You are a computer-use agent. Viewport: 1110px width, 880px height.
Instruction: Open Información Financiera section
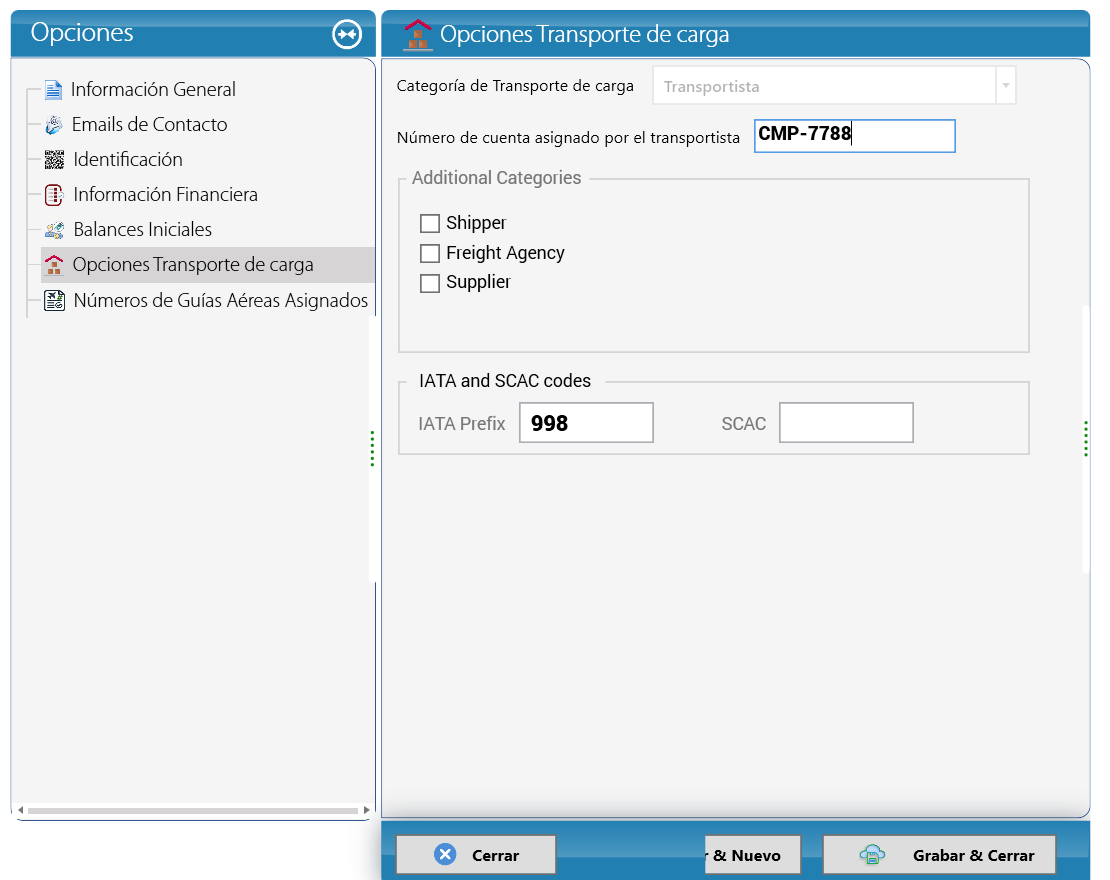[x=166, y=195]
